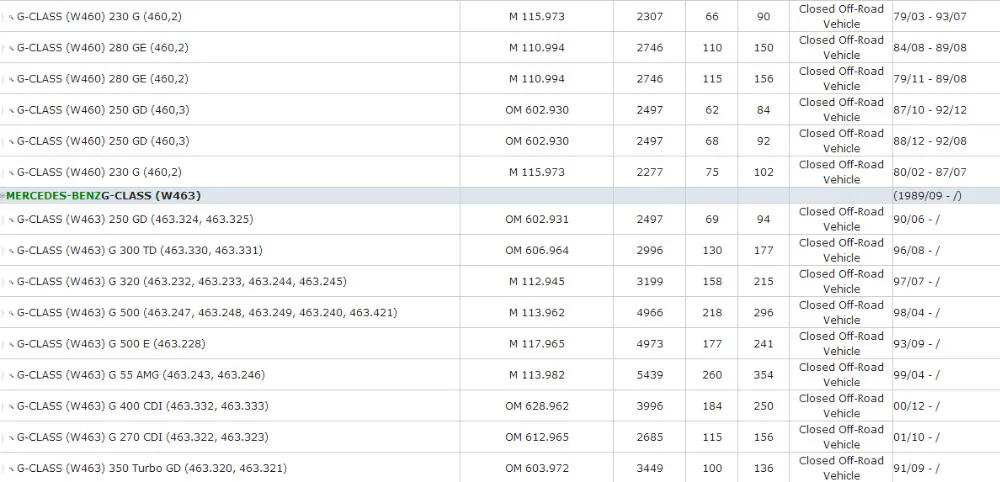Click the 136 HP value in 350 Turbo GD row

coord(764,469)
